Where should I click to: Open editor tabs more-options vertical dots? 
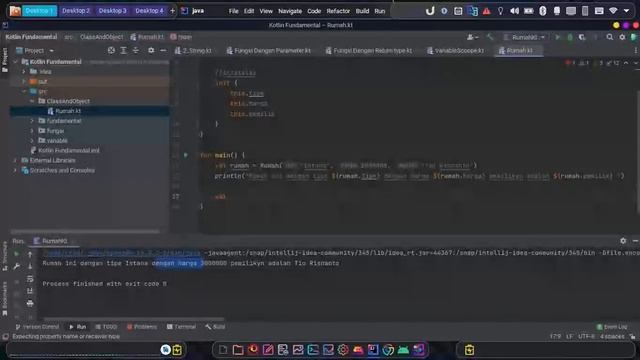point(636,50)
